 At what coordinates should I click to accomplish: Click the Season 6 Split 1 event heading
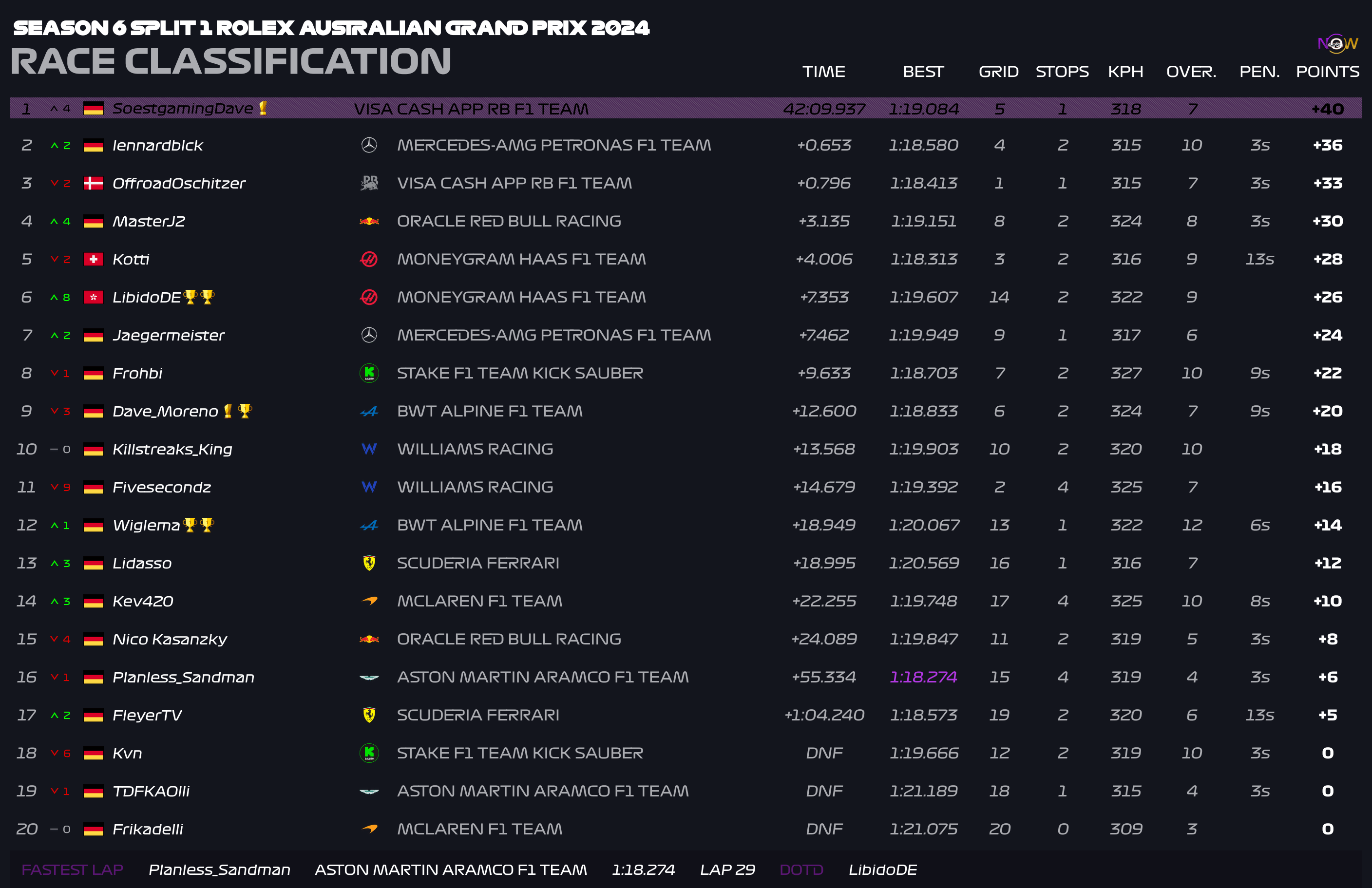click(331, 28)
